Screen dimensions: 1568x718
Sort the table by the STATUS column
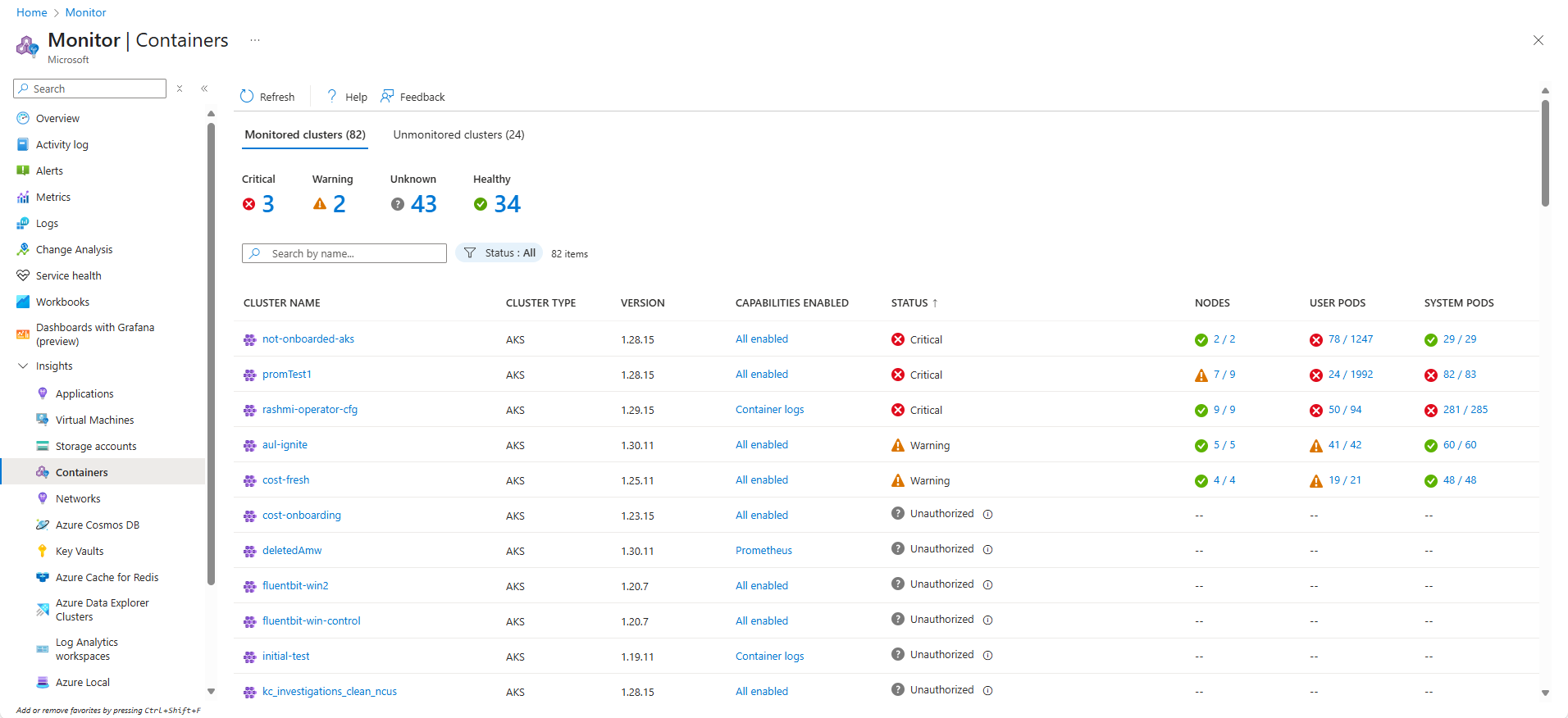(914, 303)
